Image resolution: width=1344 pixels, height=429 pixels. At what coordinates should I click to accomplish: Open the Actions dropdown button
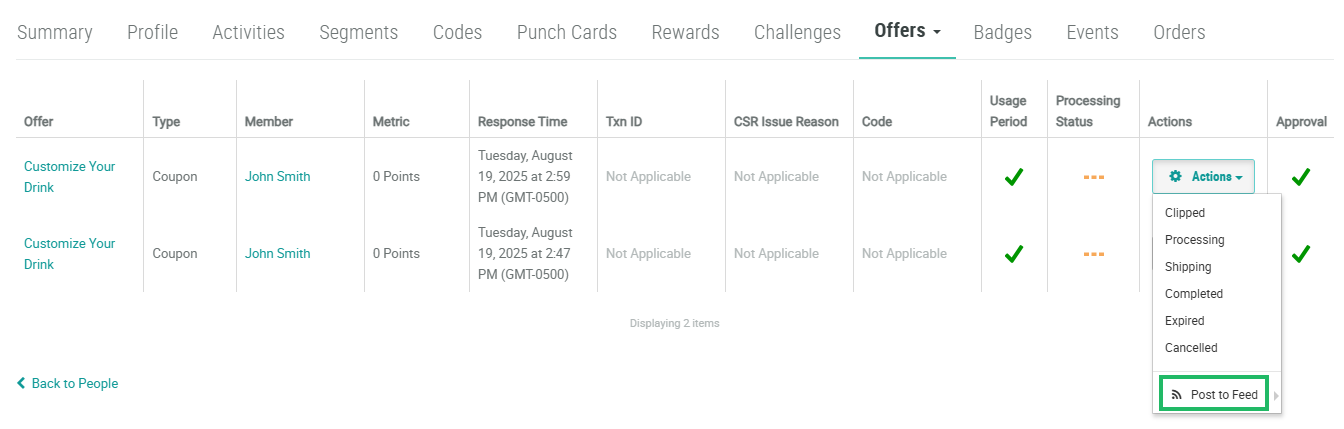click(1203, 177)
